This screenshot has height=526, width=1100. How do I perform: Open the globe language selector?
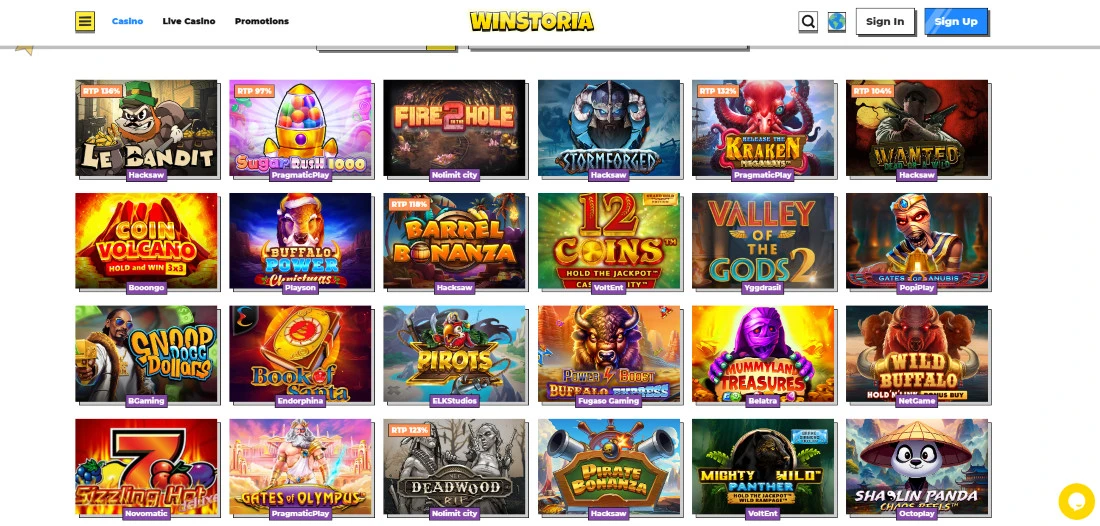point(836,22)
